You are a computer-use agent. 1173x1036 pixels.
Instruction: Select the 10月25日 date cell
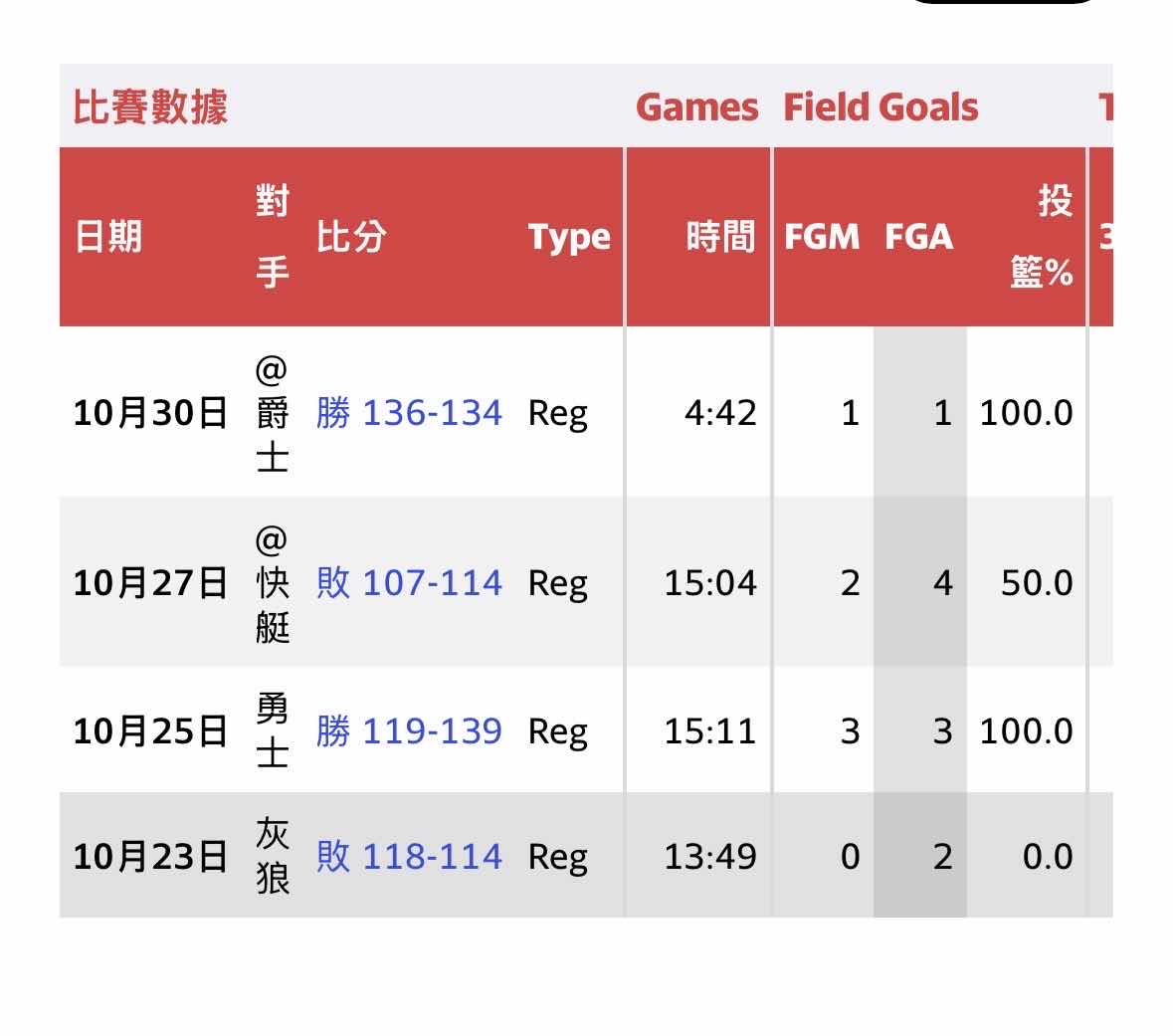tap(150, 731)
